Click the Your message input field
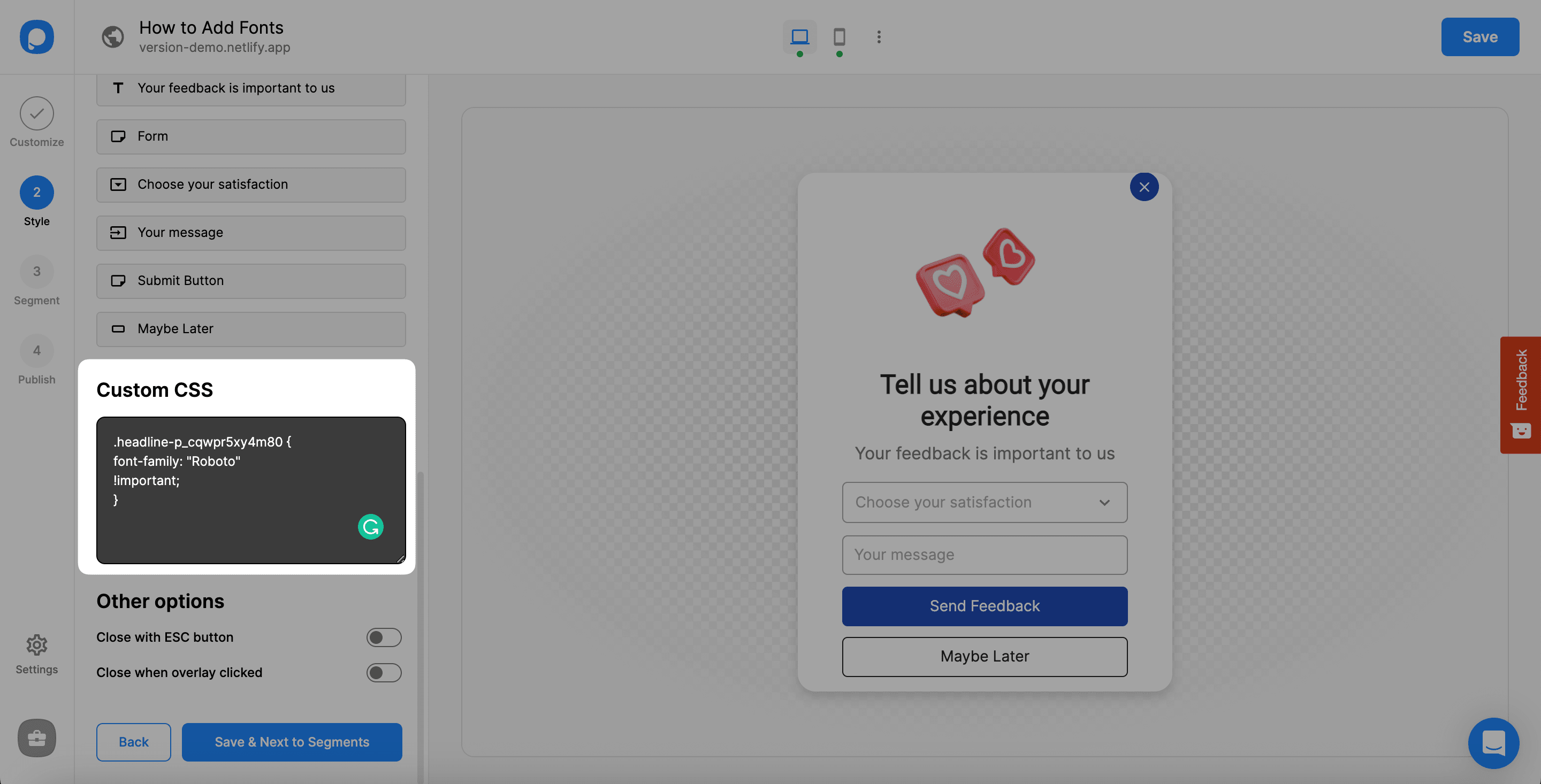1541x784 pixels. (x=983, y=554)
